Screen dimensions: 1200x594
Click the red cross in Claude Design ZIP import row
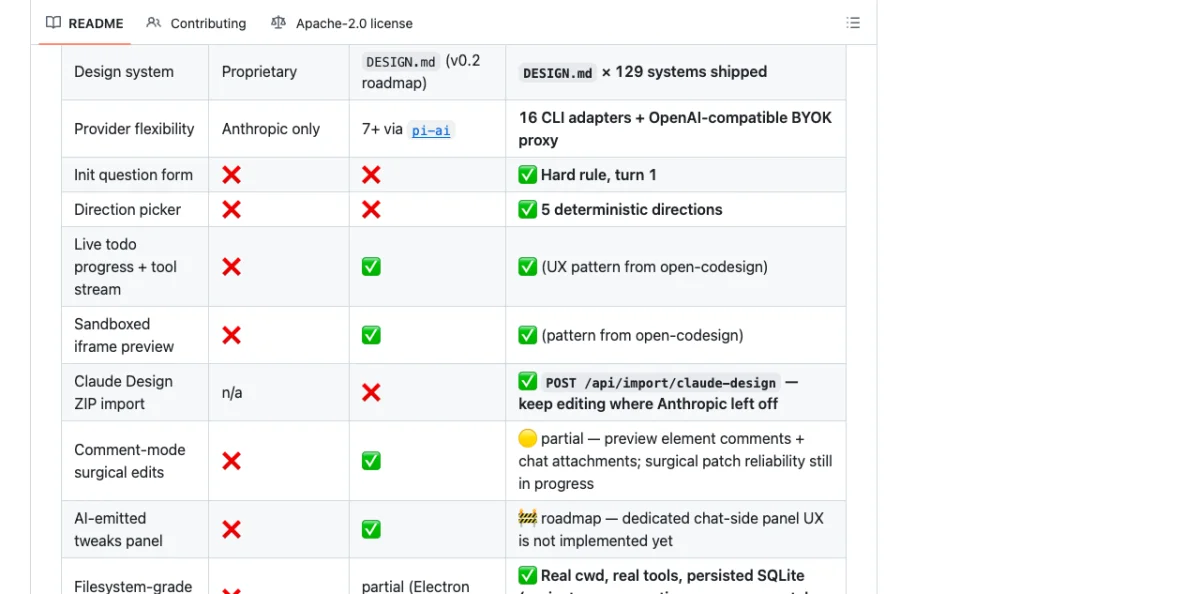(x=371, y=393)
